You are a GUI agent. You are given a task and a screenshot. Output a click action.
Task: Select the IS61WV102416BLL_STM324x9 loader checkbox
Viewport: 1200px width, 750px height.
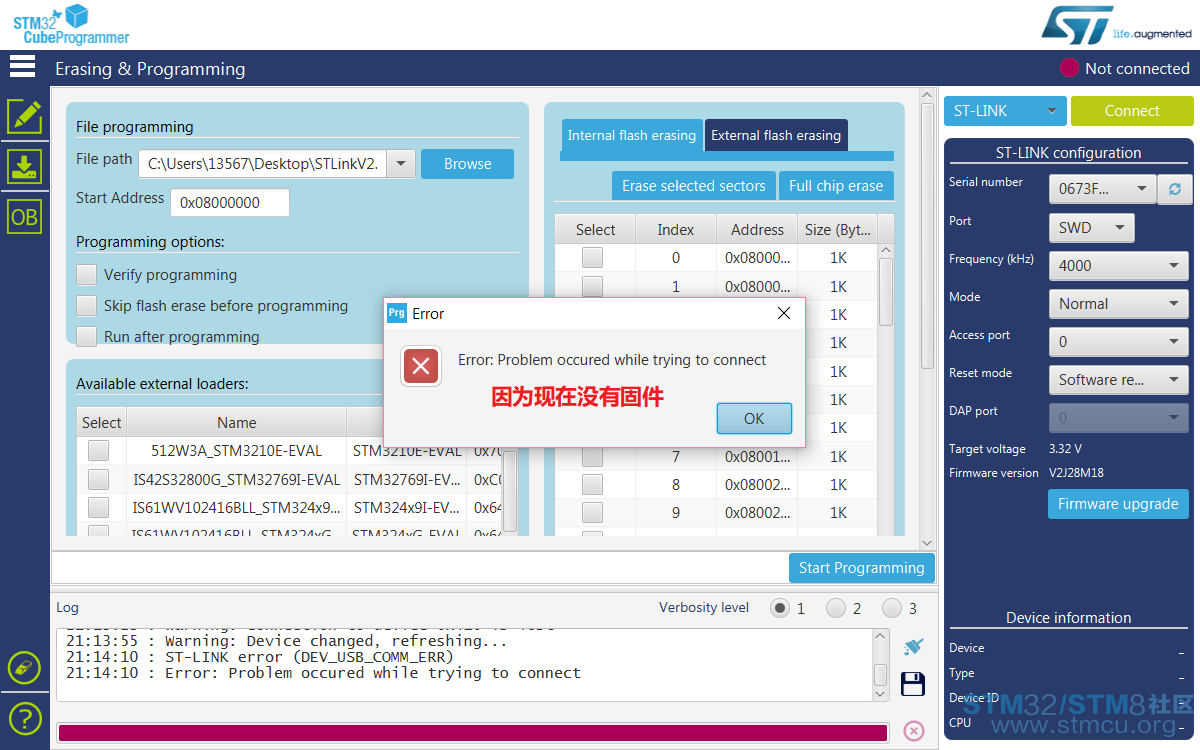click(98, 507)
